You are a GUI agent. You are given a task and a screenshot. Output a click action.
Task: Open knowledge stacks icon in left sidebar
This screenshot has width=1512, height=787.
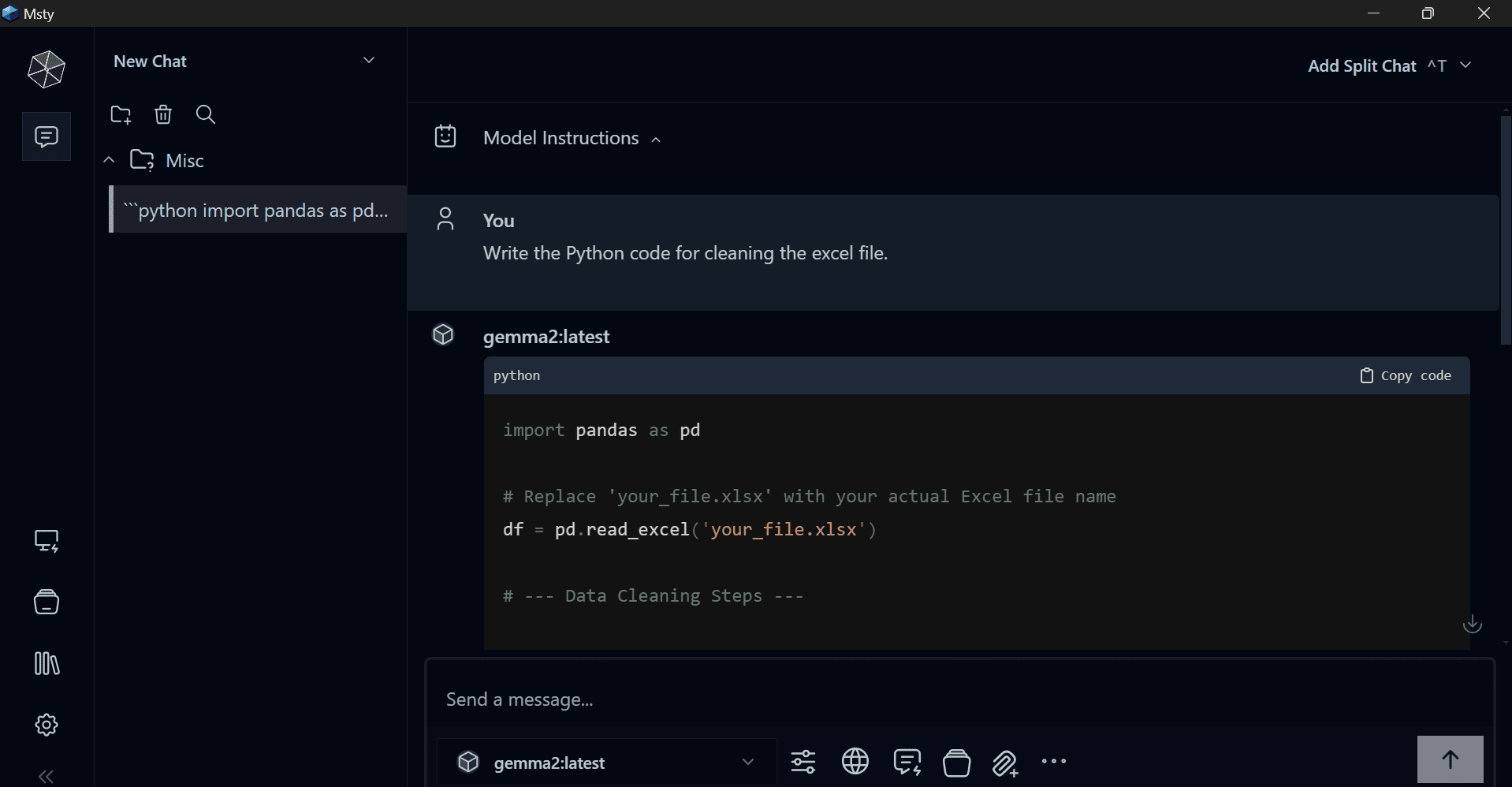[47, 602]
